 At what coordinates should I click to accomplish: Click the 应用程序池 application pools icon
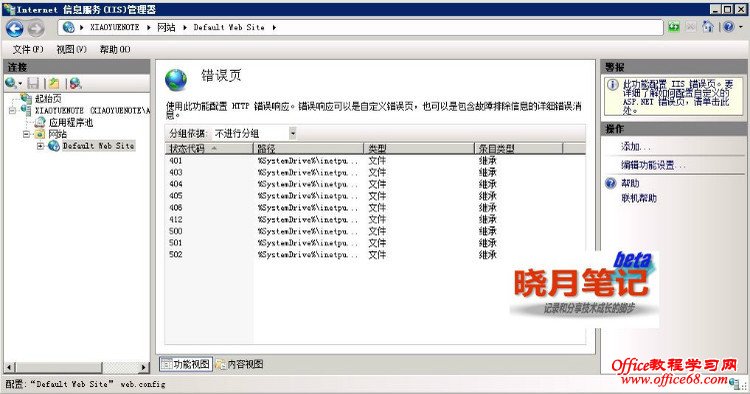(x=41, y=122)
